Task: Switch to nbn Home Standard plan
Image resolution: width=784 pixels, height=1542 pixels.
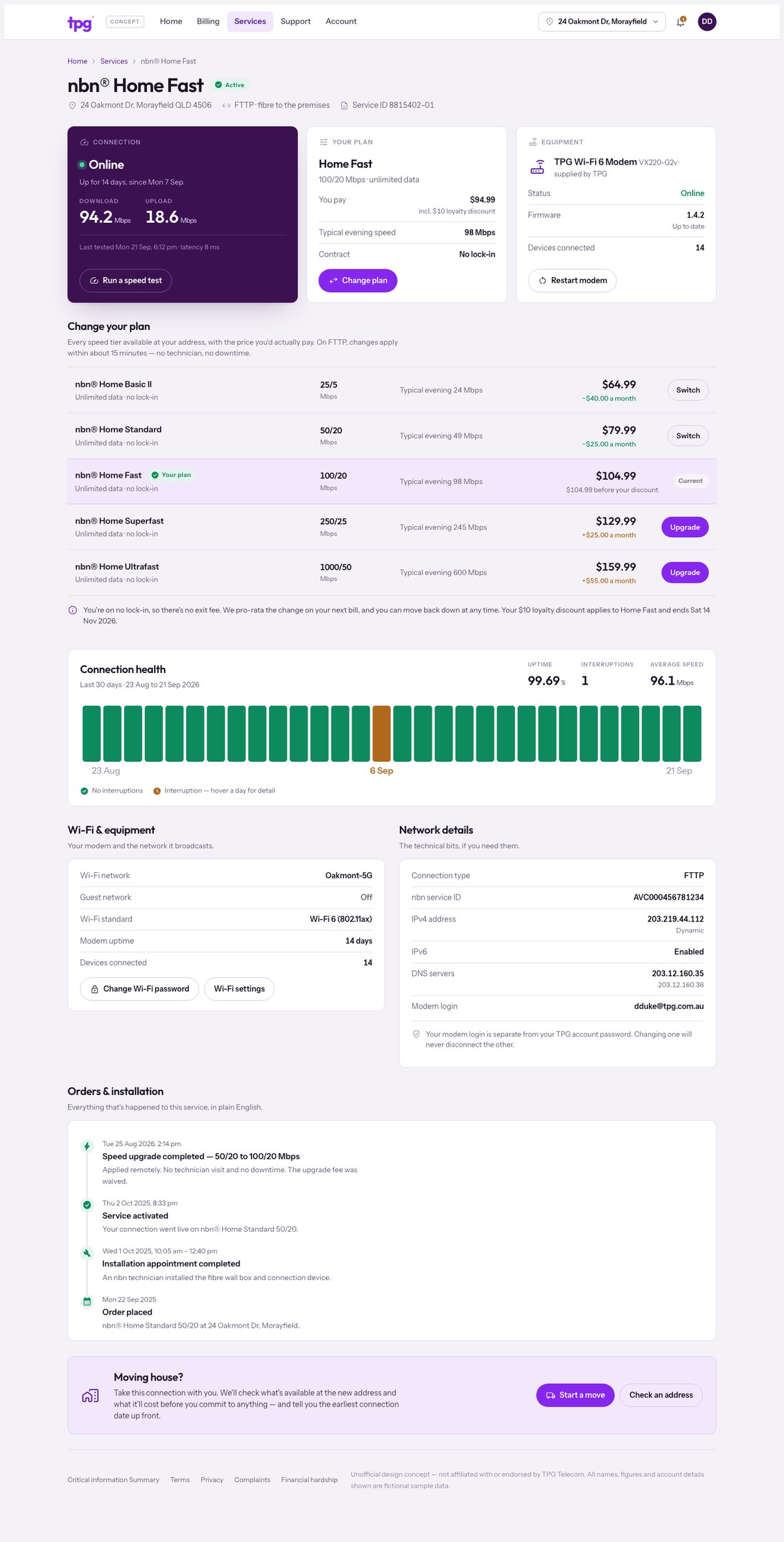Action: click(688, 436)
